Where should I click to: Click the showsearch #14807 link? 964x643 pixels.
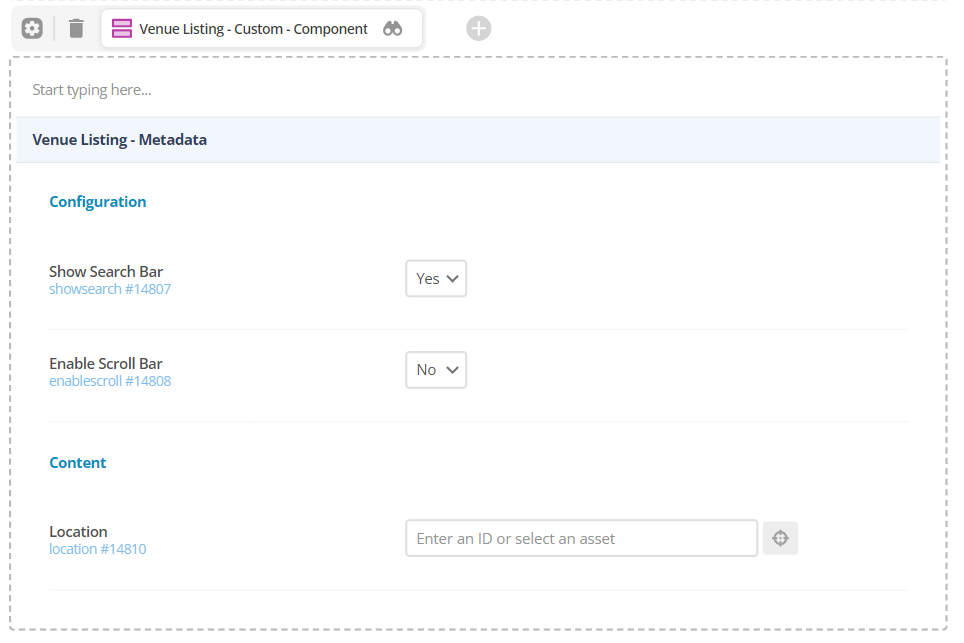(110, 289)
